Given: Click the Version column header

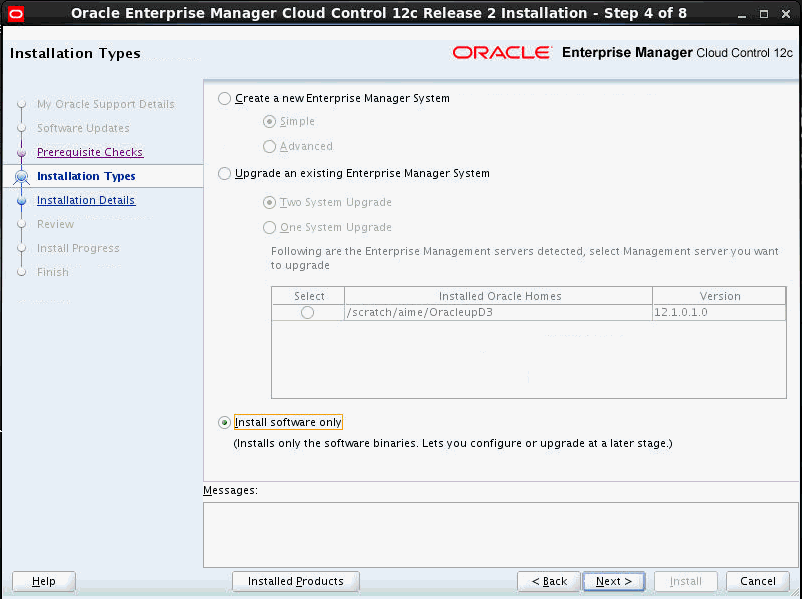Looking at the screenshot, I should [x=720, y=296].
